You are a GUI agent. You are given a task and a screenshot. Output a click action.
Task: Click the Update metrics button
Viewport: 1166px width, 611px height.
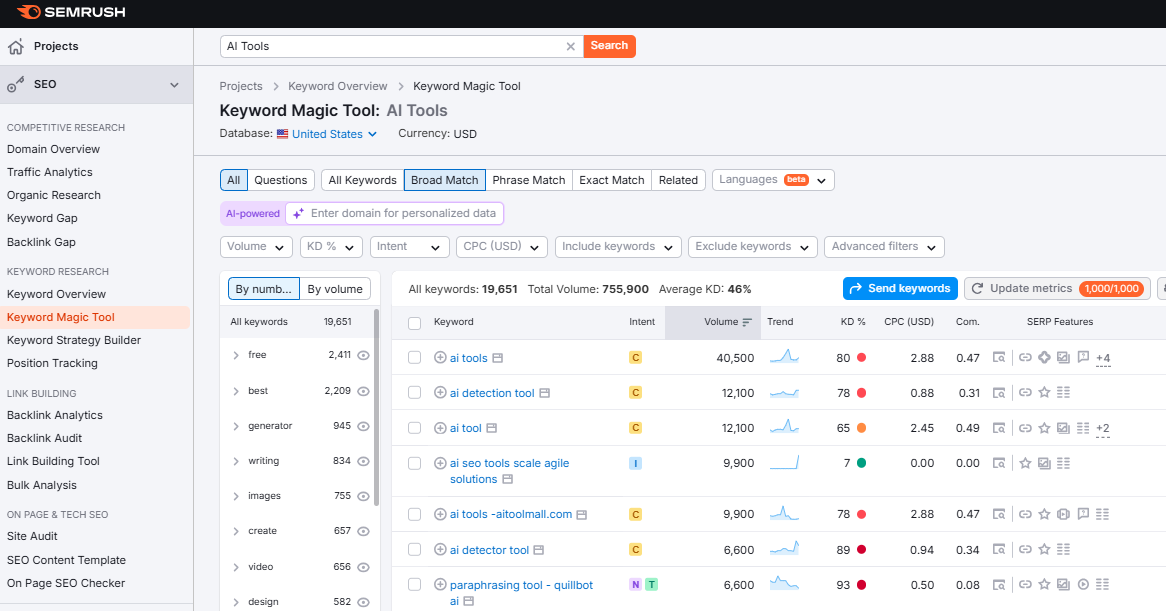(x=1057, y=288)
